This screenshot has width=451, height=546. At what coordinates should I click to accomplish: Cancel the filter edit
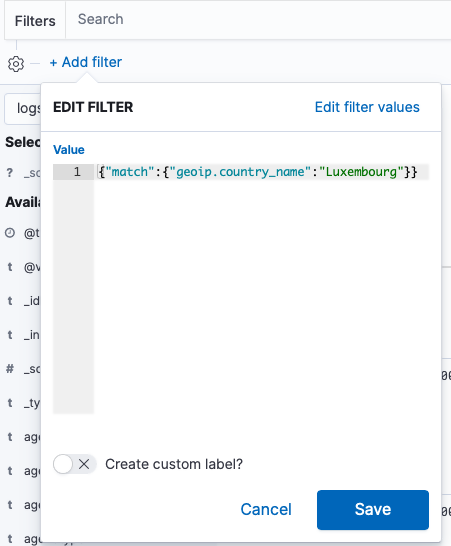point(266,509)
